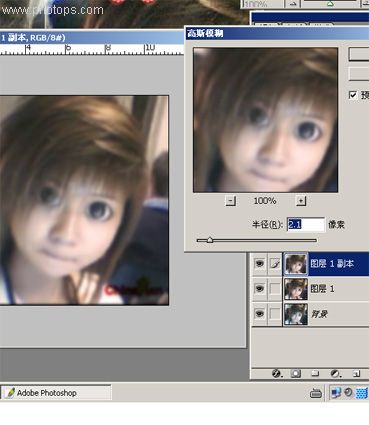
Task: Open the adjustment layer icon menu
Action: pyautogui.click(x=335, y=374)
